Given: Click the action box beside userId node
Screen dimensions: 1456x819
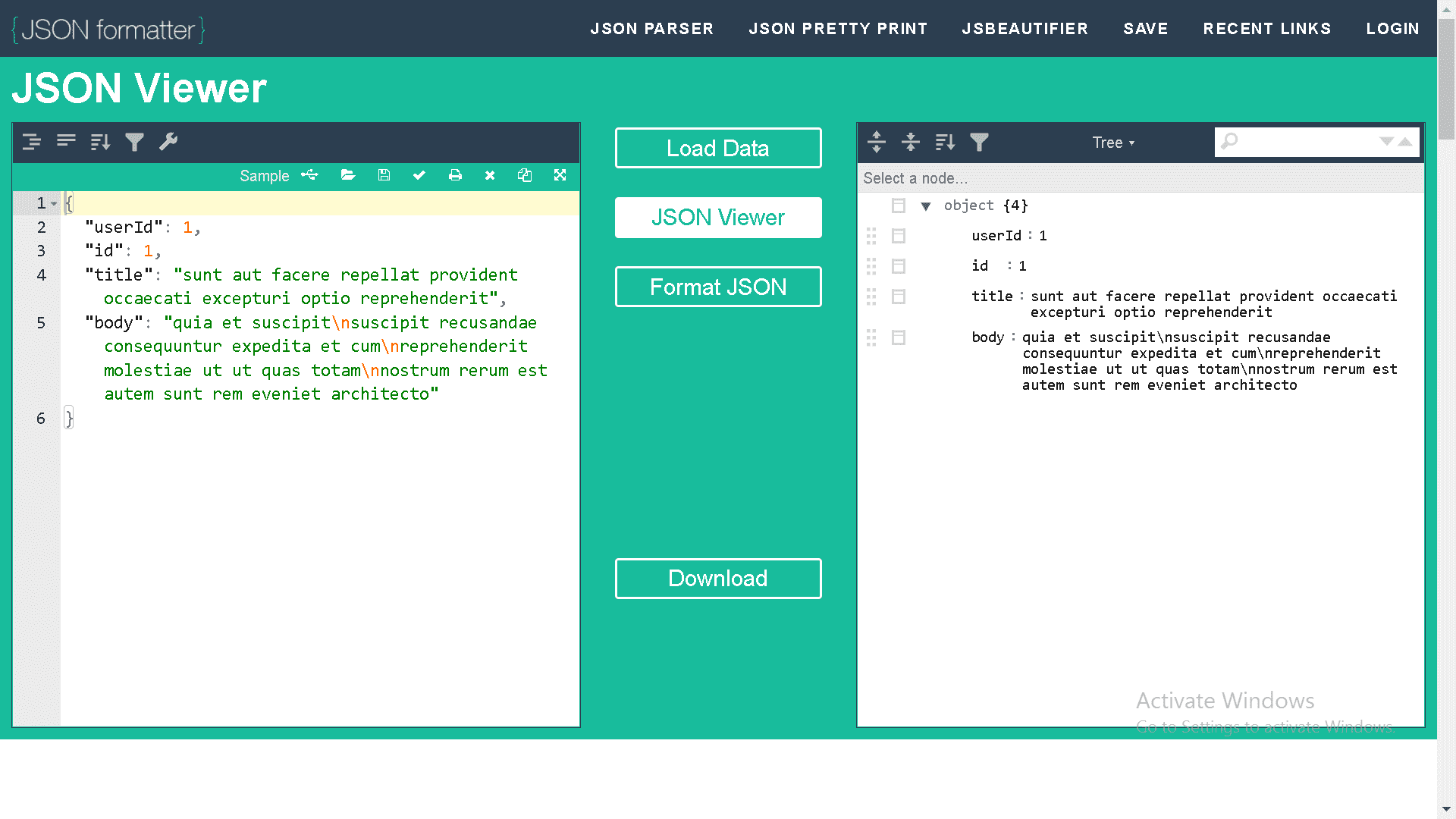Looking at the screenshot, I should [x=899, y=236].
